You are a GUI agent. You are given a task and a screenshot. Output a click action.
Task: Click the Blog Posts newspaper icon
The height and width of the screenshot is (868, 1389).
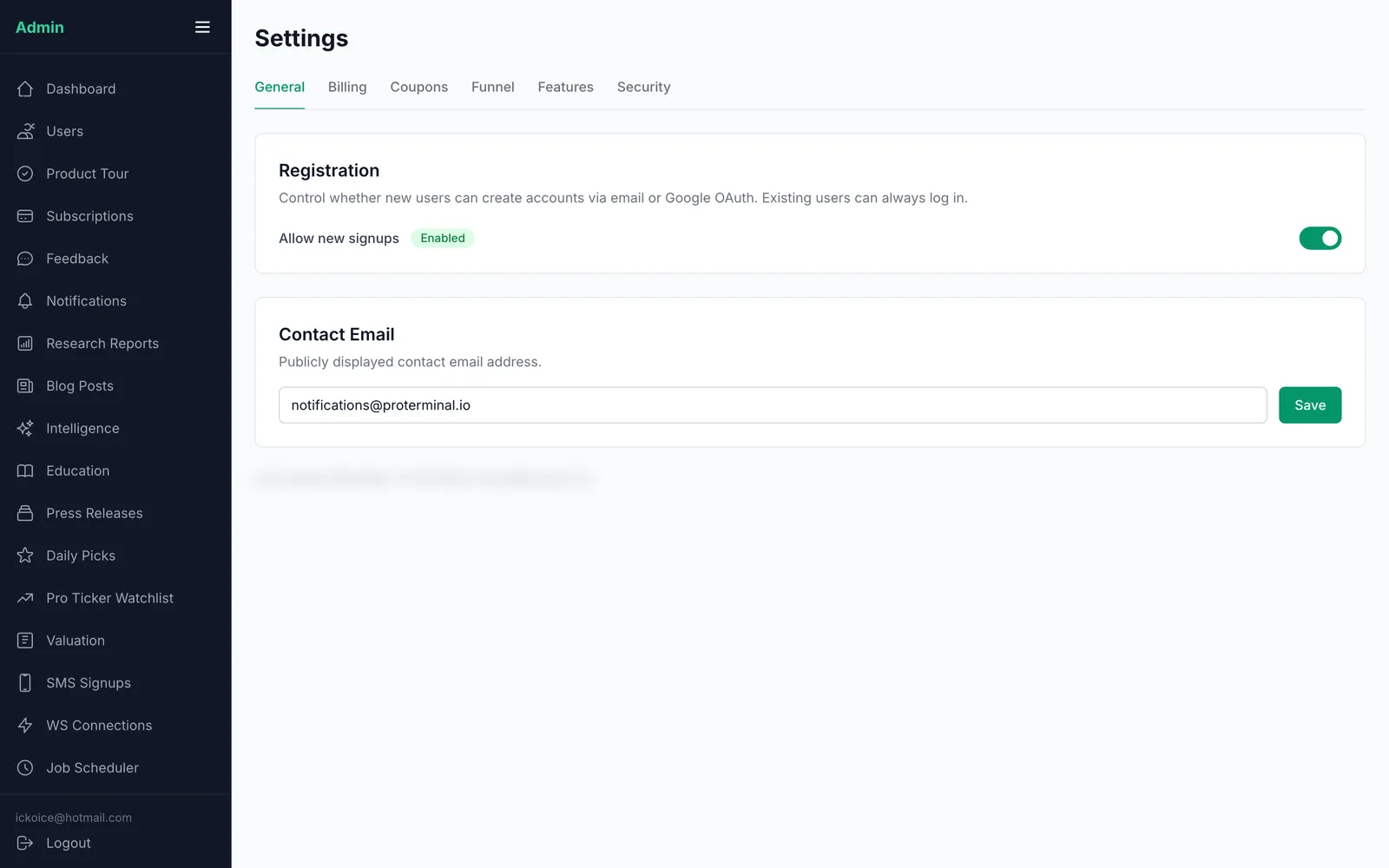(25, 386)
